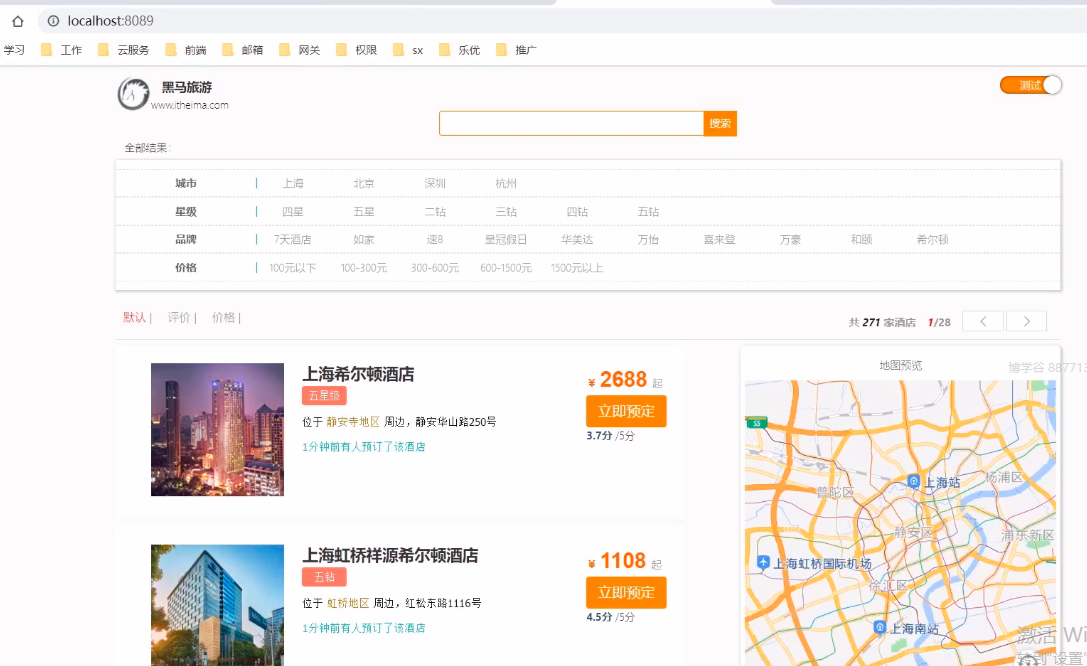The height and width of the screenshot is (666, 1087).
Task: Book 上海虹桥祥源希尔顿酒店 with 立即预定
Action: (x=626, y=593)
